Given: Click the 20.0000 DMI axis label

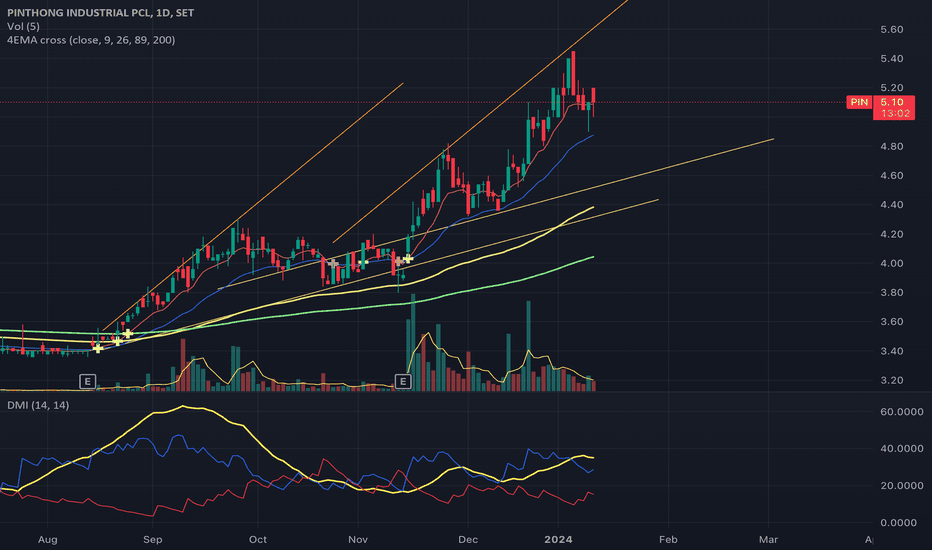Looking at the screenshot, I should [902, 486].
